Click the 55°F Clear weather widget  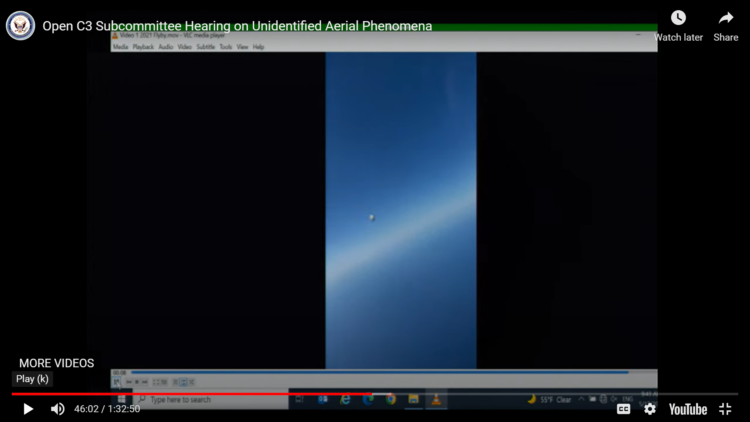549,400
